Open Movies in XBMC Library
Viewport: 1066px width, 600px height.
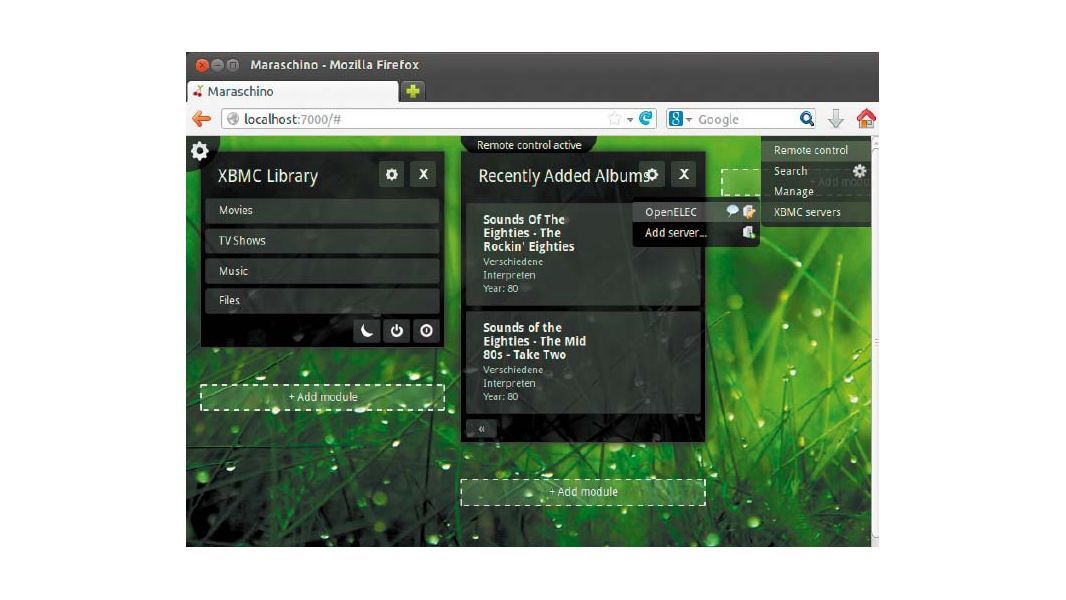(x=322, y=211)
